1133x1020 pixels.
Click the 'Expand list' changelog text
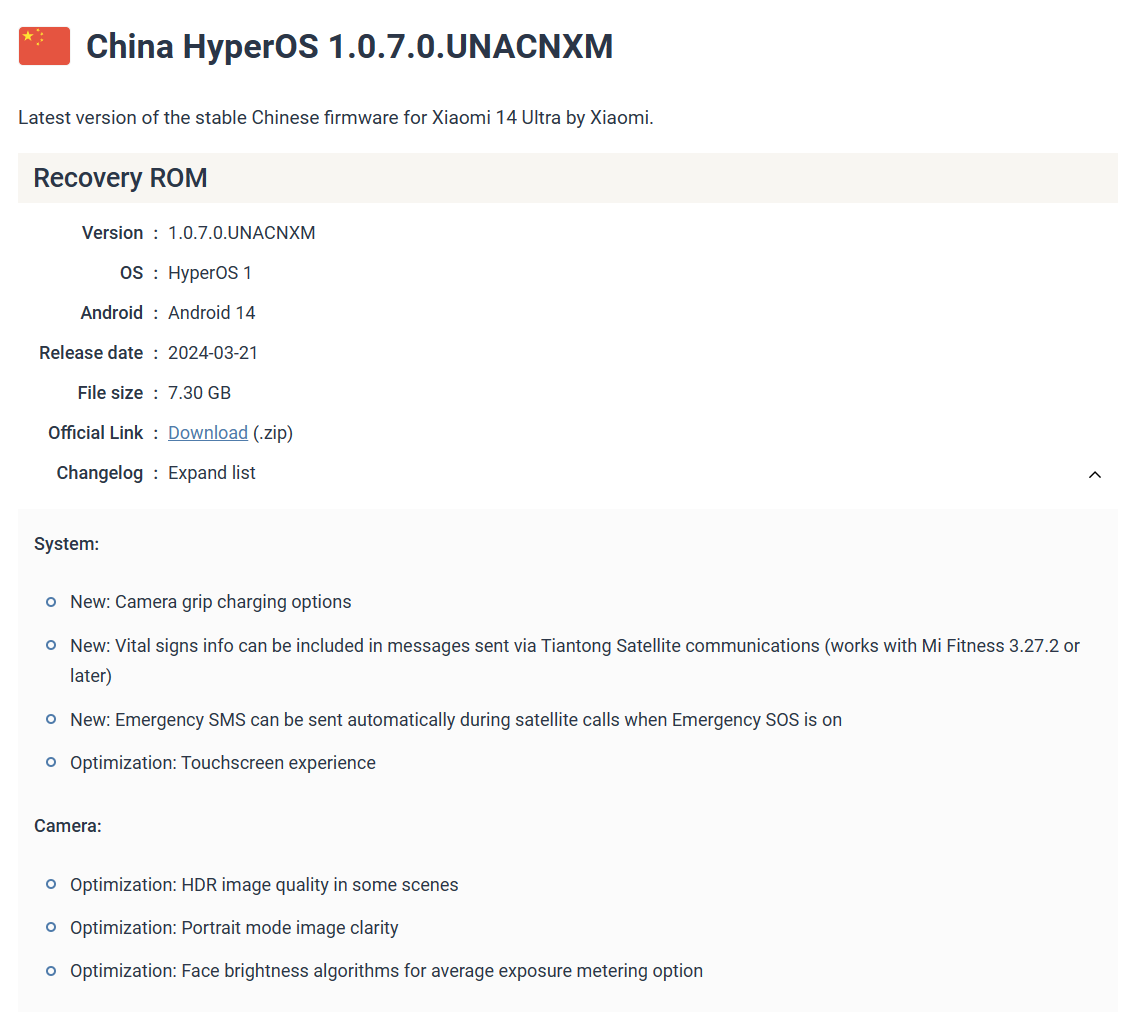click(x=212, y=473)
